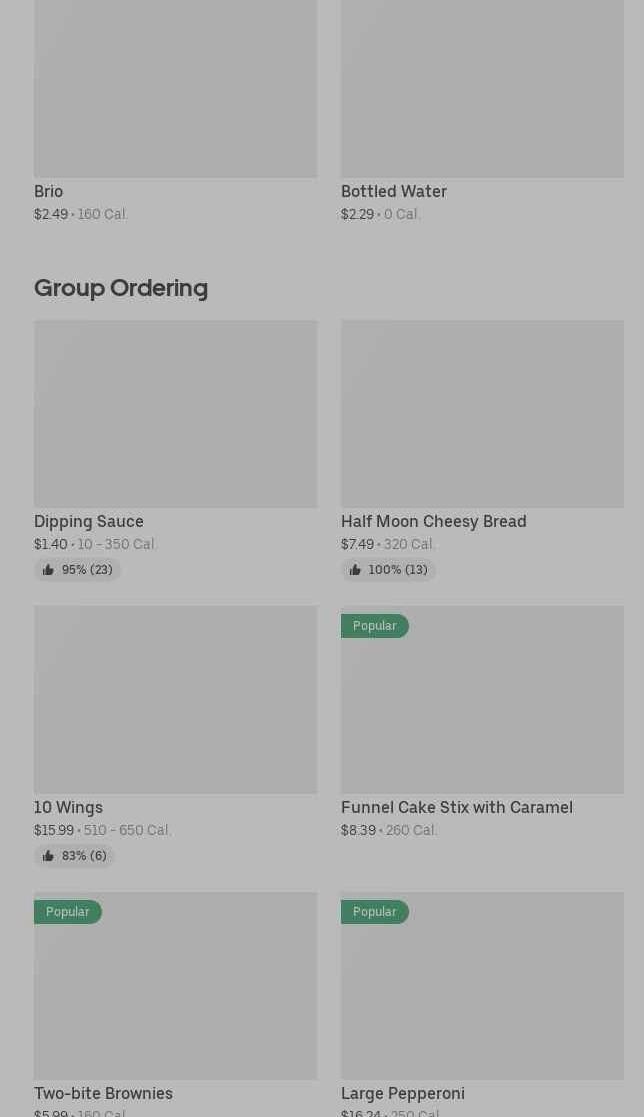This screenshot has height=1117, width=644.
Task: Open the Brio item image
Action: click(175, 88)
